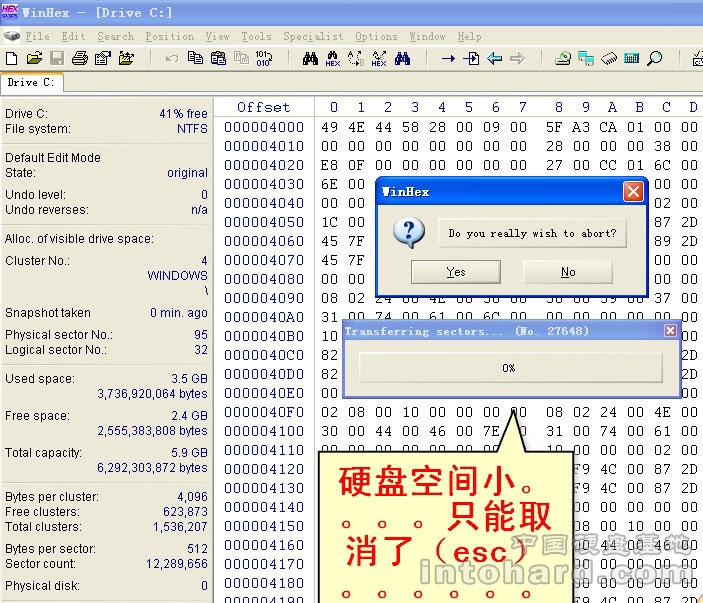Close the WinHex abort dialog

[x=632, y=191]
